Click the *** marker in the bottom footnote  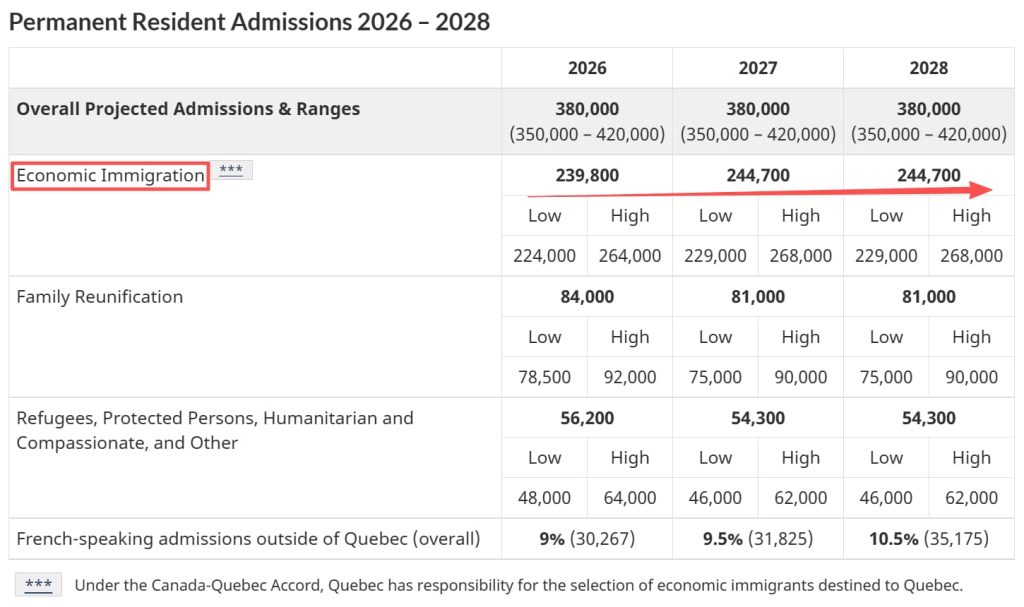pos(39,585)
